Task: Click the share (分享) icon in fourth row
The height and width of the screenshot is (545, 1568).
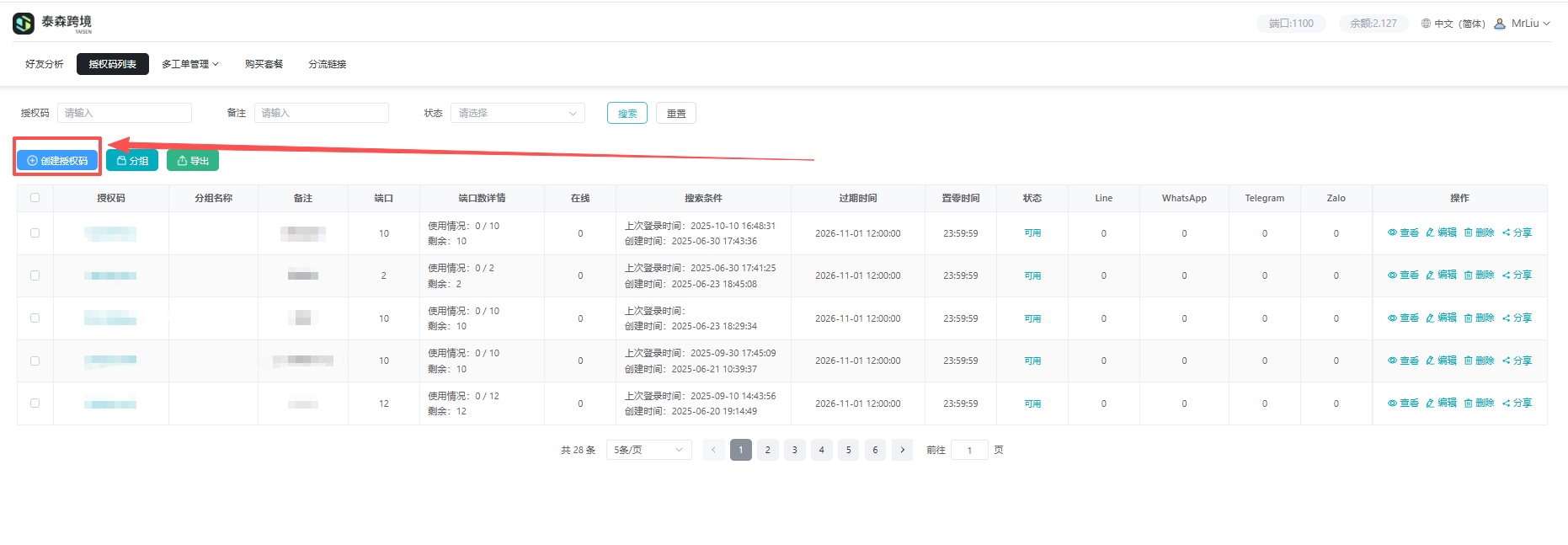Action: pos(1507,361)
